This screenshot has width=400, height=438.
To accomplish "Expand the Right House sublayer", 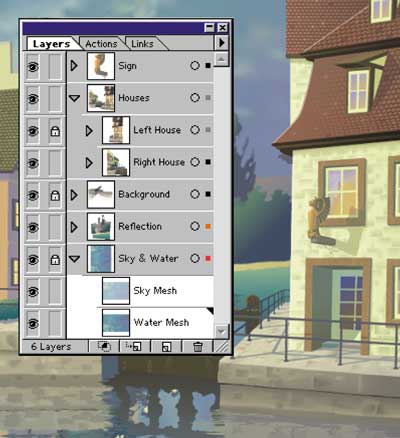I will click(x=89, y=163).
